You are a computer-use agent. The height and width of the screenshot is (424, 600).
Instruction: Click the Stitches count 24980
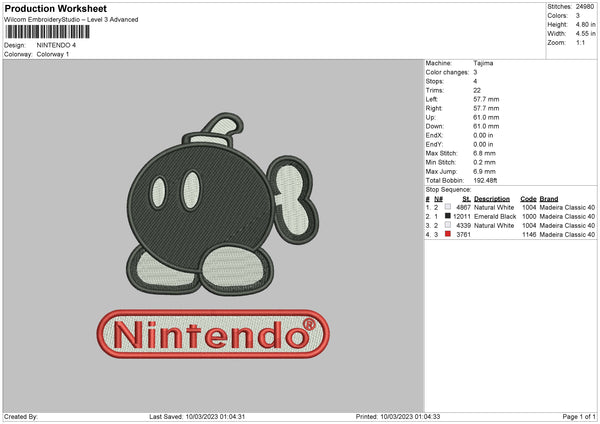(x=585, y=7)
